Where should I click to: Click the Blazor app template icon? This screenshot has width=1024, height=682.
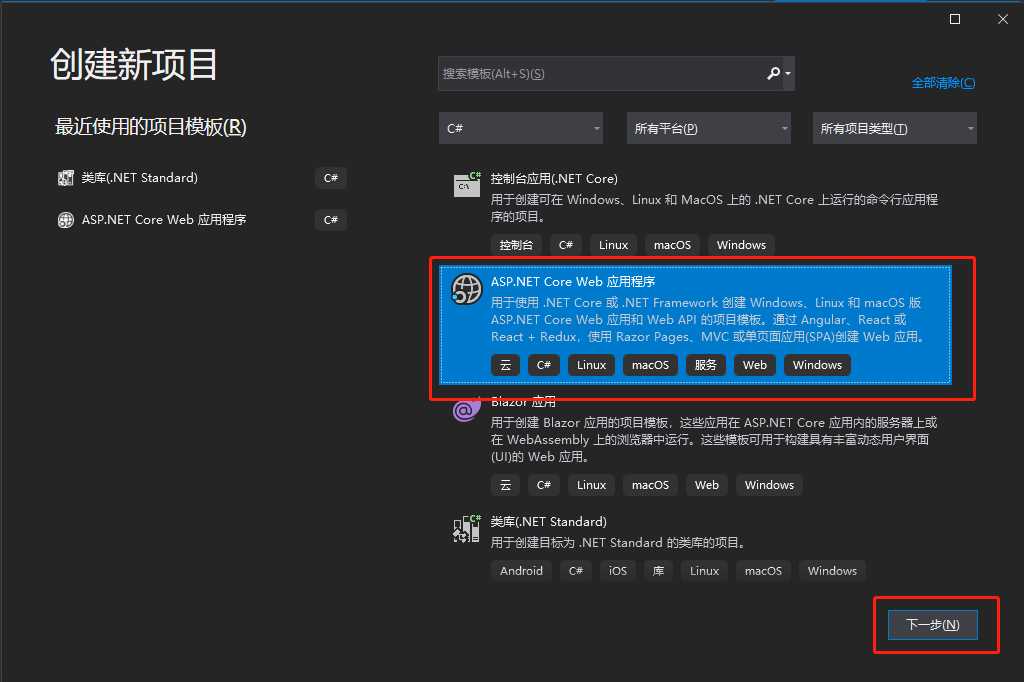pyautogui.click(x=466, y=410)
